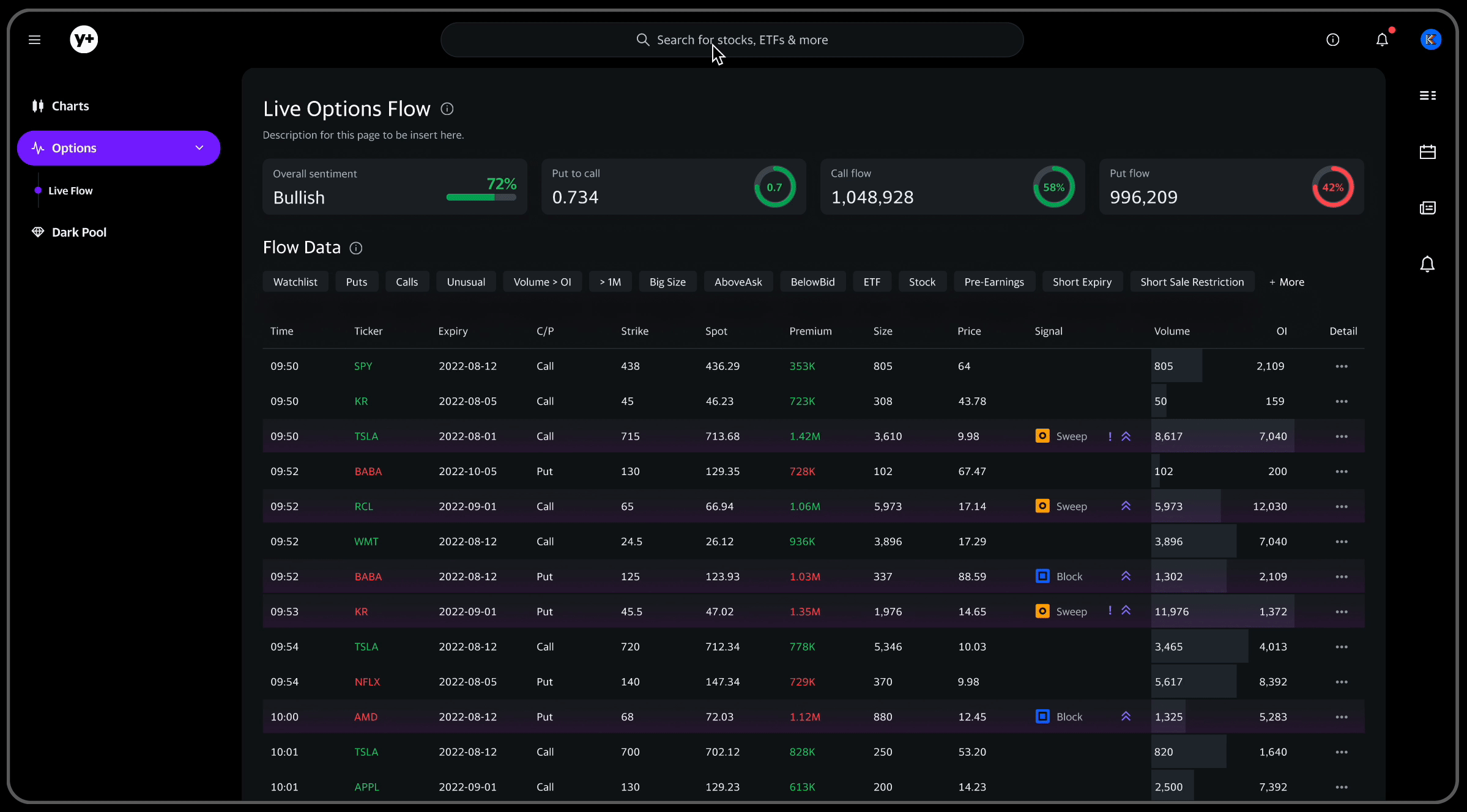Image resolution: width=1467 pixels, height=812 pixels.
Task: Toggle the Stock filter
Action: (923, 282)
